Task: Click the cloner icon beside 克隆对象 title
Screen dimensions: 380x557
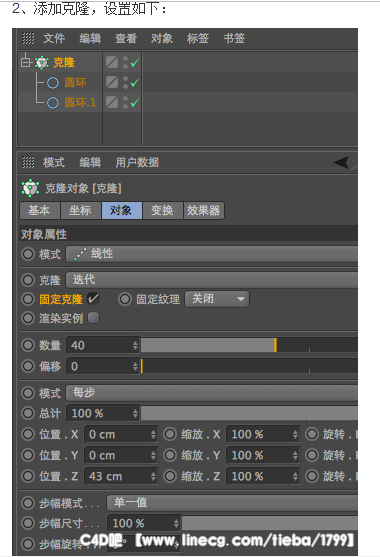Action: pos(30,188)
